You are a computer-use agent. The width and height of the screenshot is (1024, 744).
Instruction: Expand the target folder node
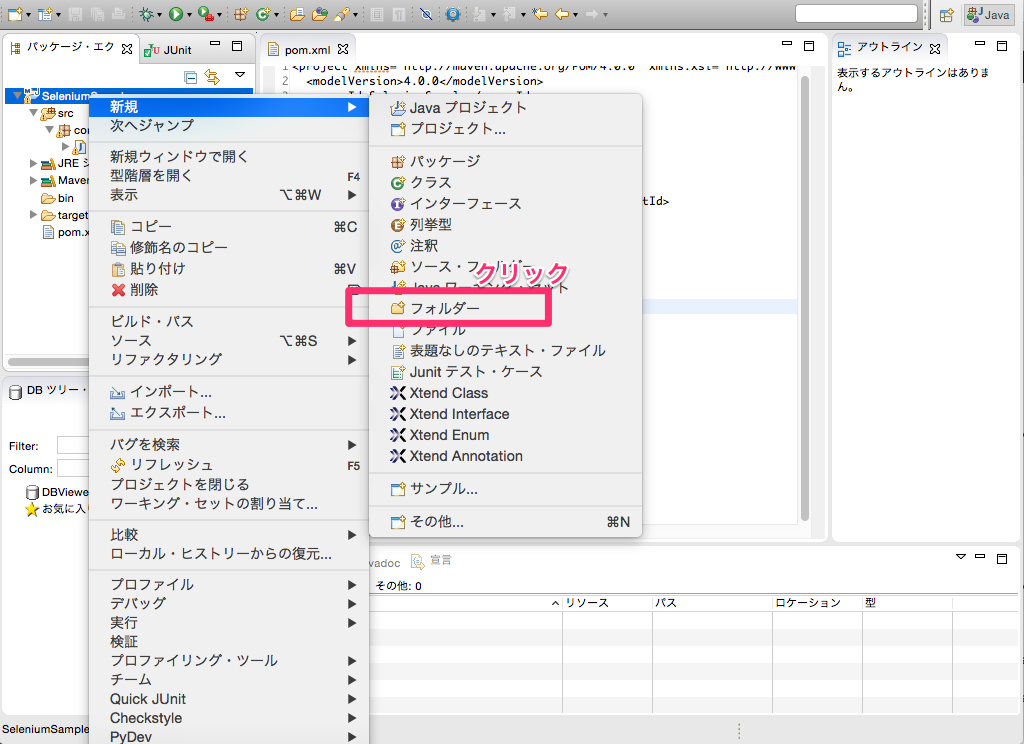(33, 214)
